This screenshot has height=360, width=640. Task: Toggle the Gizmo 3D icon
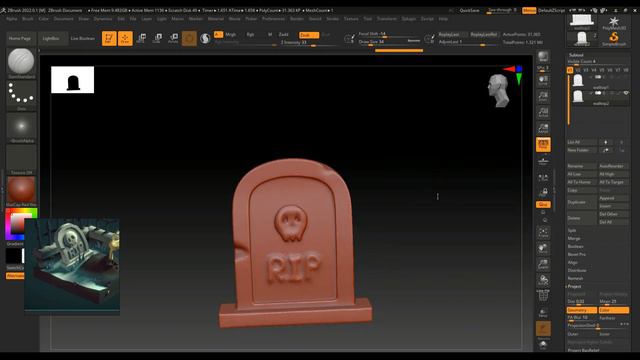point(189,38)
